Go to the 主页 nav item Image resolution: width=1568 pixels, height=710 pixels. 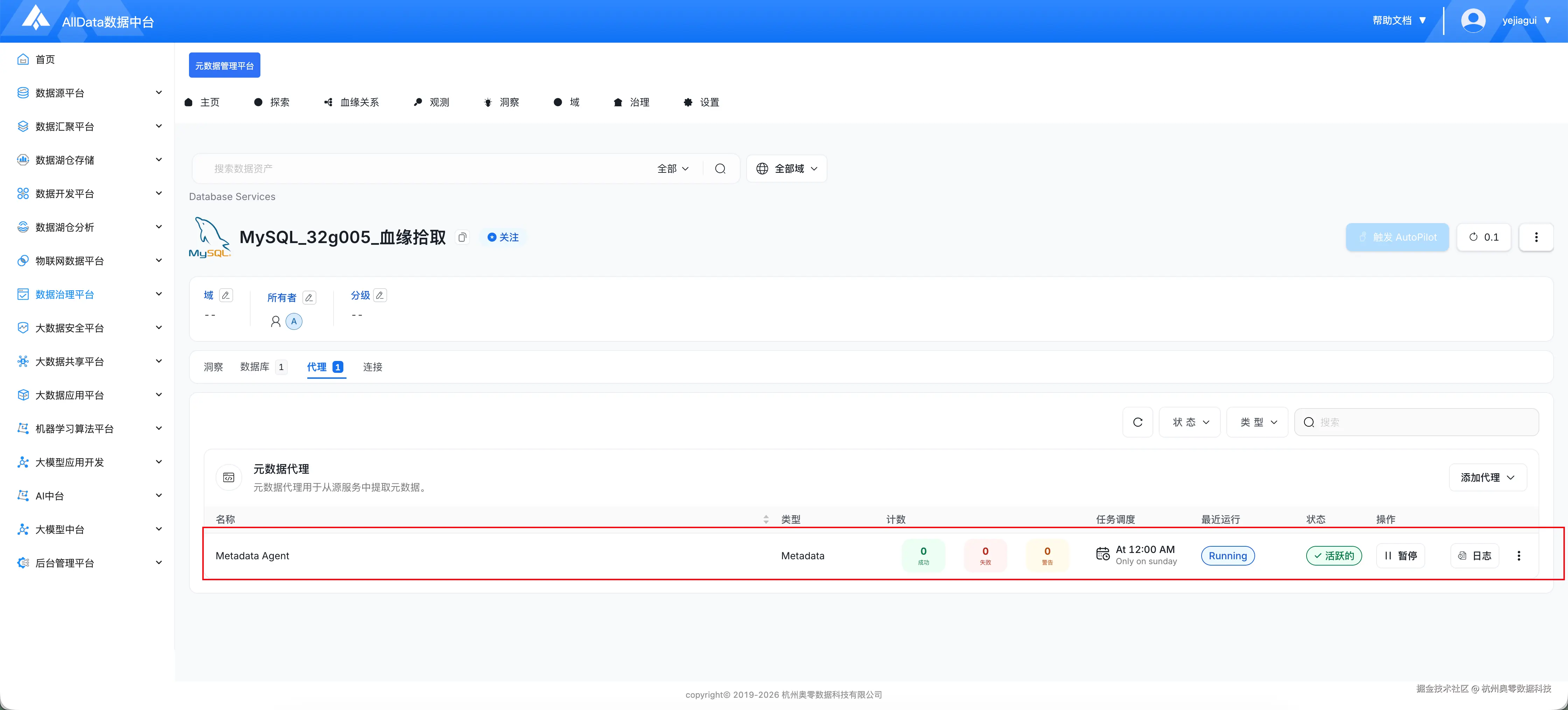click(202, 102)
